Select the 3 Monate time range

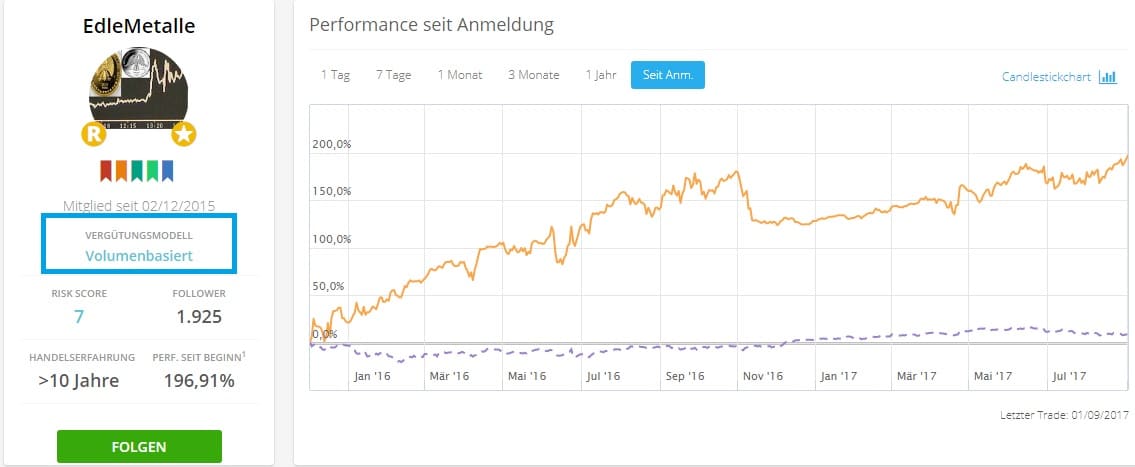click(x=533, y=75)
